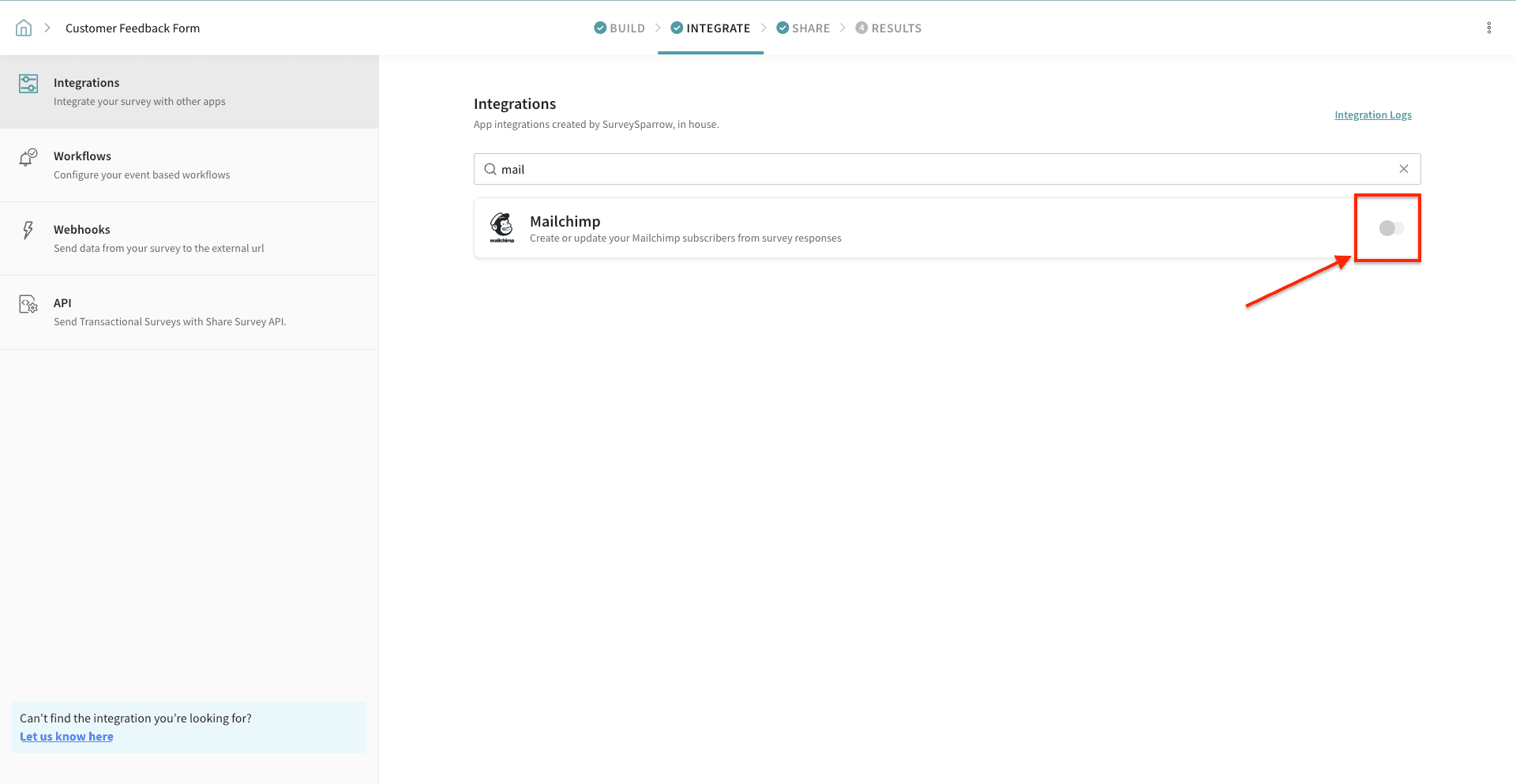Screen dimensions: 1516x784
Task: Click the 'Let us know here' link
Action: [66, 737]
